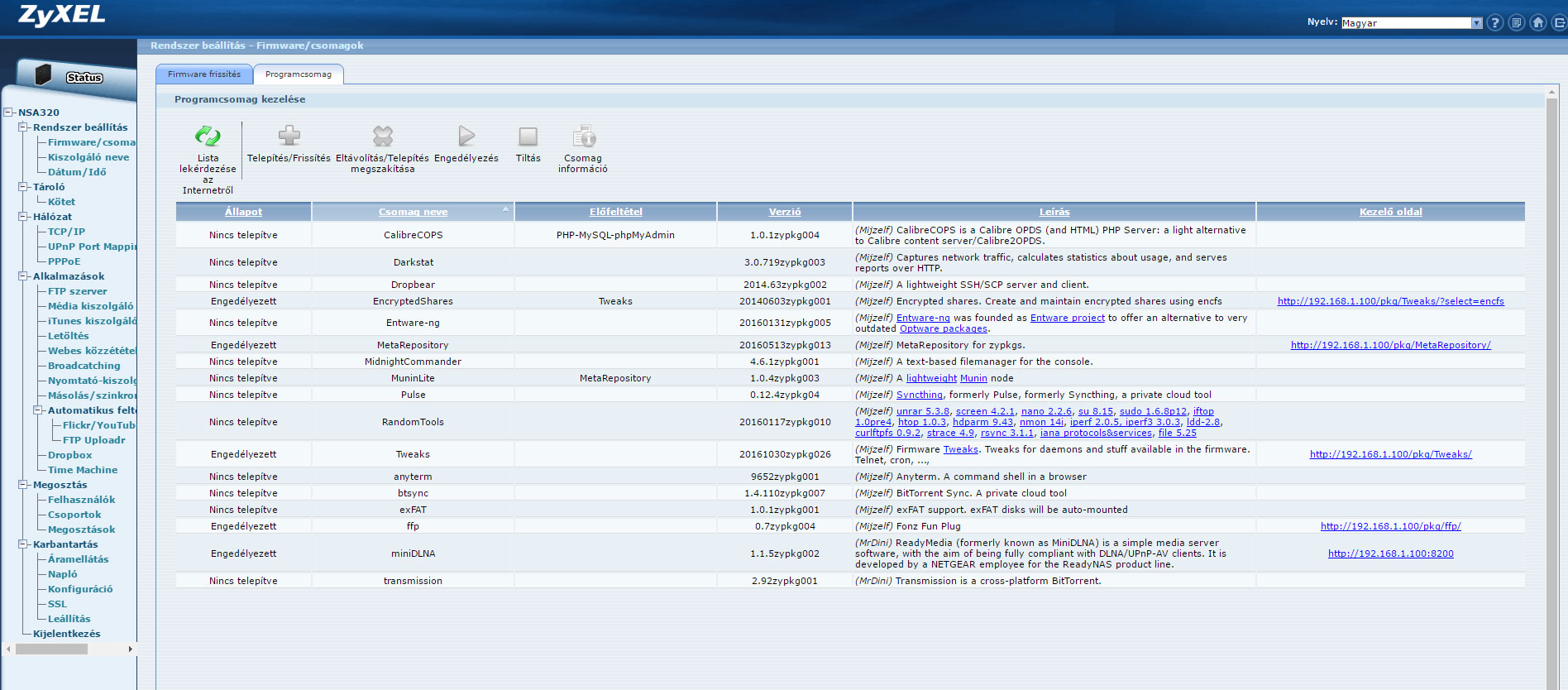Open the miniDLNA link on port 8200
The image size is (1568, 690).
tap(1391, 553)
